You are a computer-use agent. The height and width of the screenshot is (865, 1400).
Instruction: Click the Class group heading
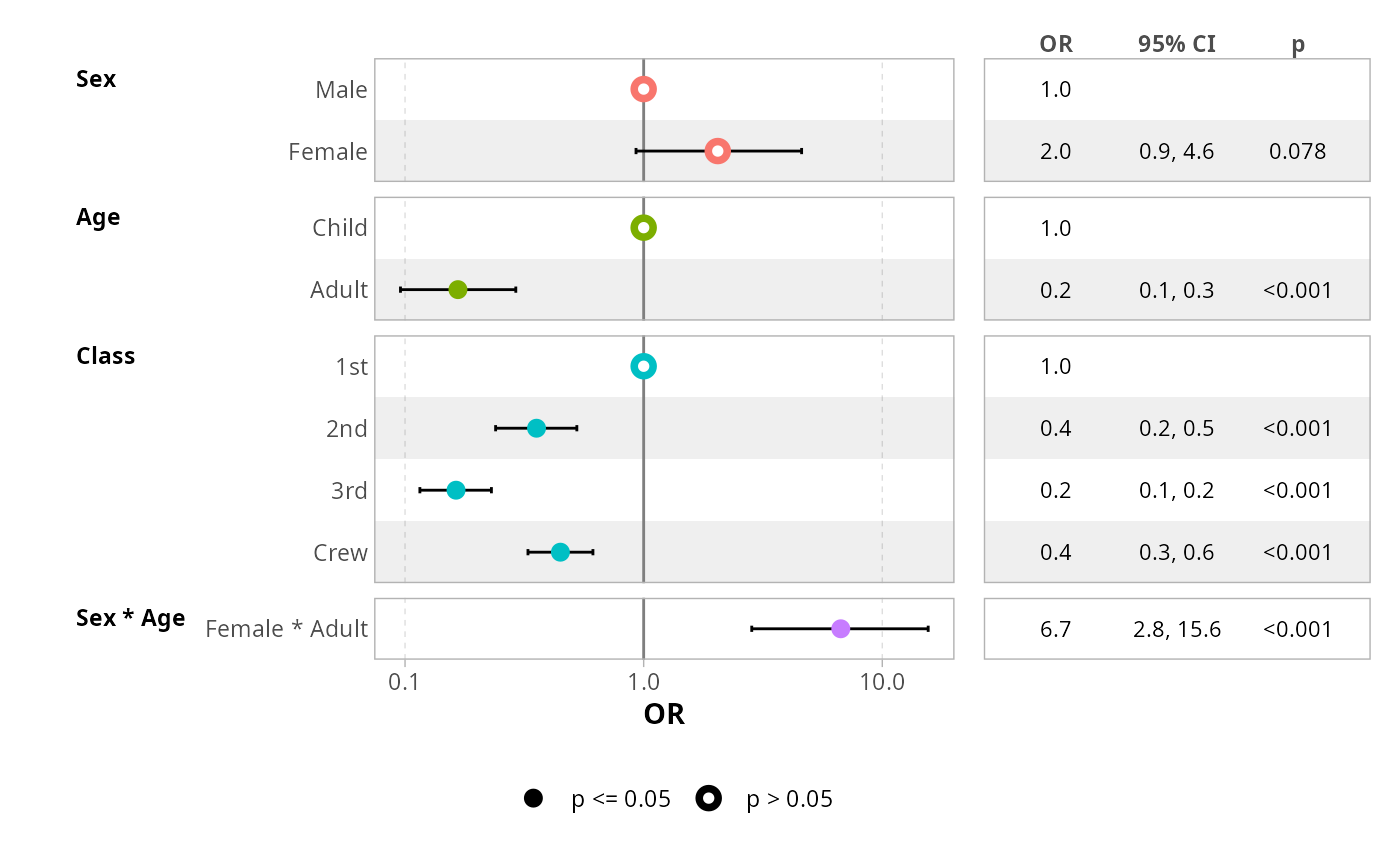(105, 356)
